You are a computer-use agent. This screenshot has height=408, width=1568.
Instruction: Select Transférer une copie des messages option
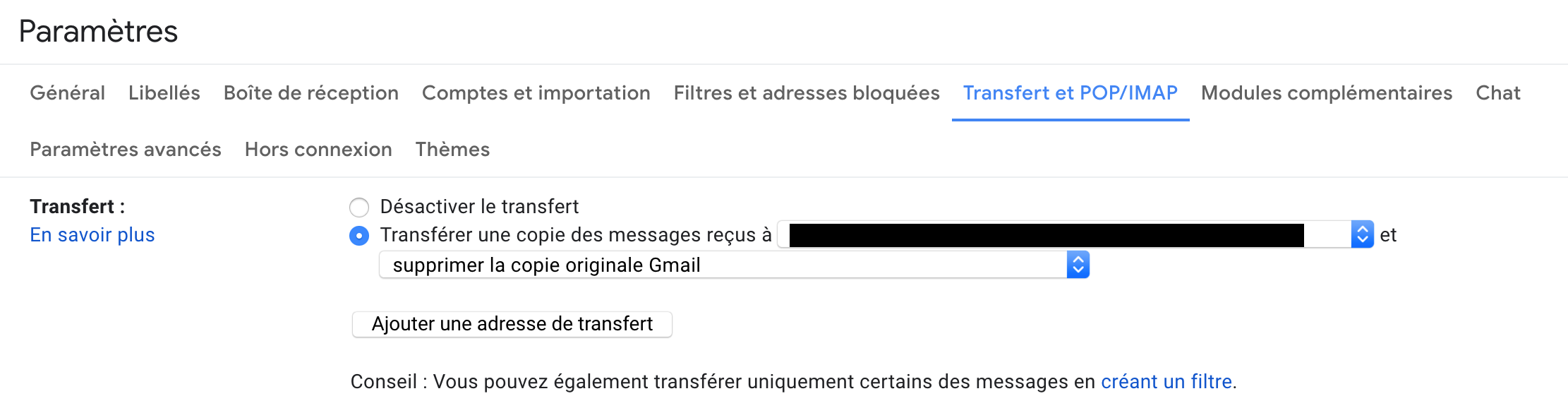[359, 235]
